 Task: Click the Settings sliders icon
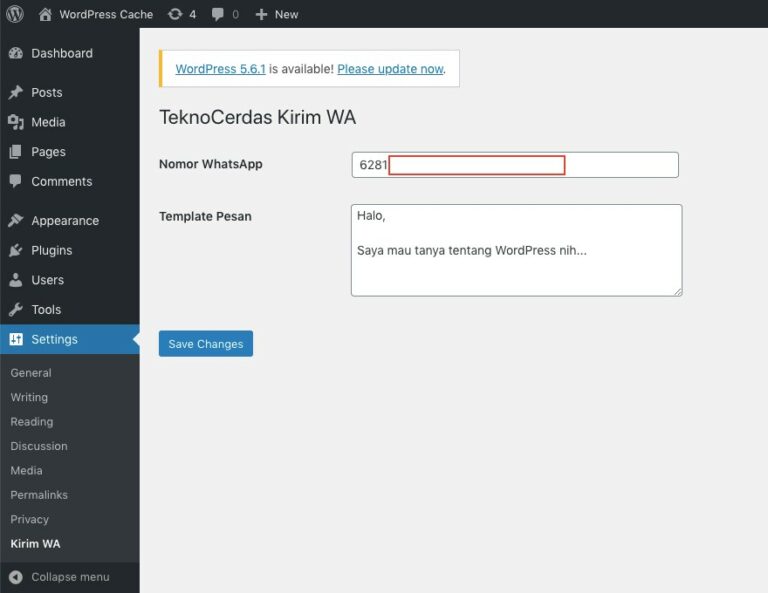tap(16, 339)
